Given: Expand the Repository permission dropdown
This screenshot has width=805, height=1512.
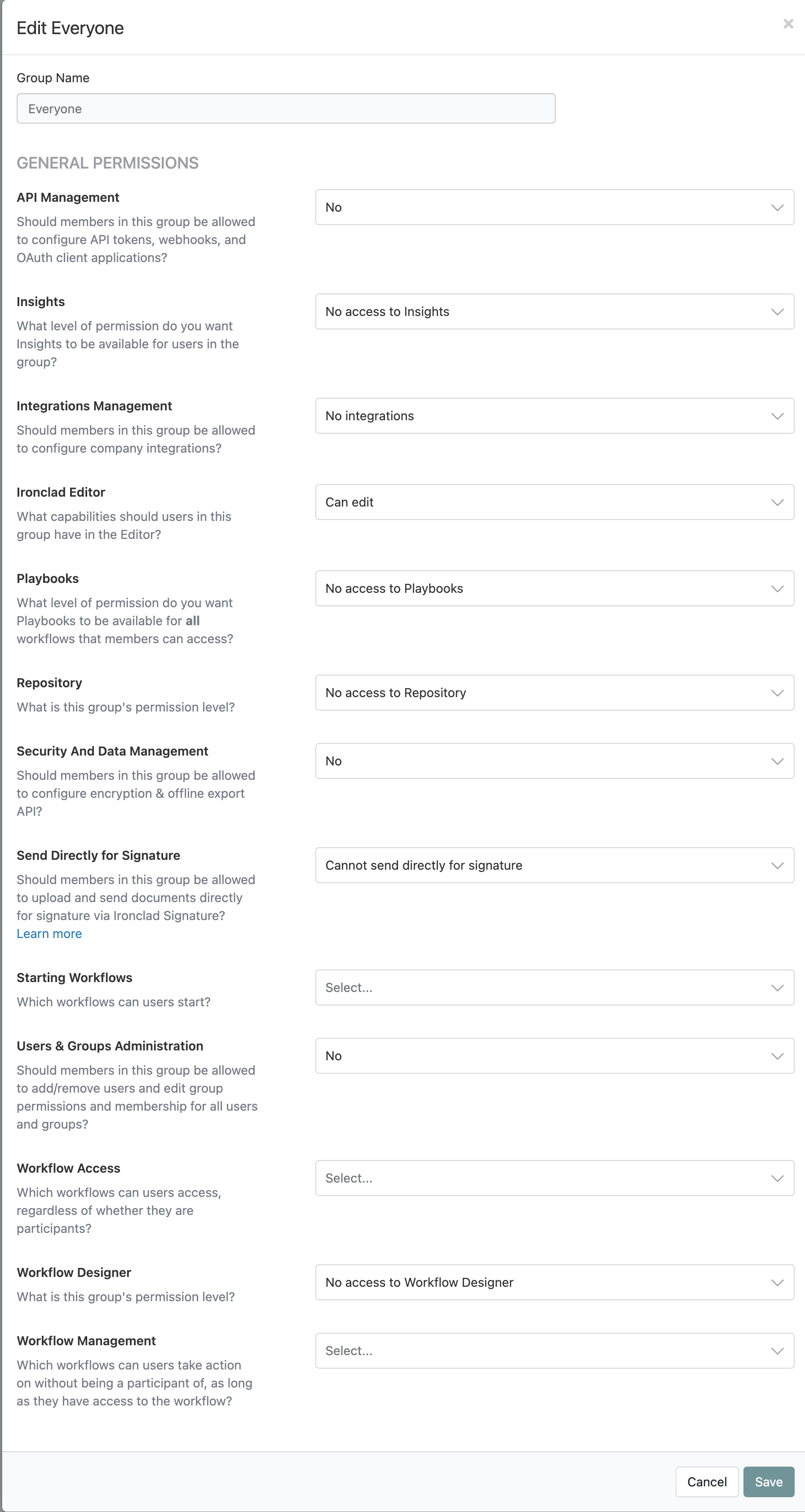Looking at the screenshot, I should pos(554,693).
